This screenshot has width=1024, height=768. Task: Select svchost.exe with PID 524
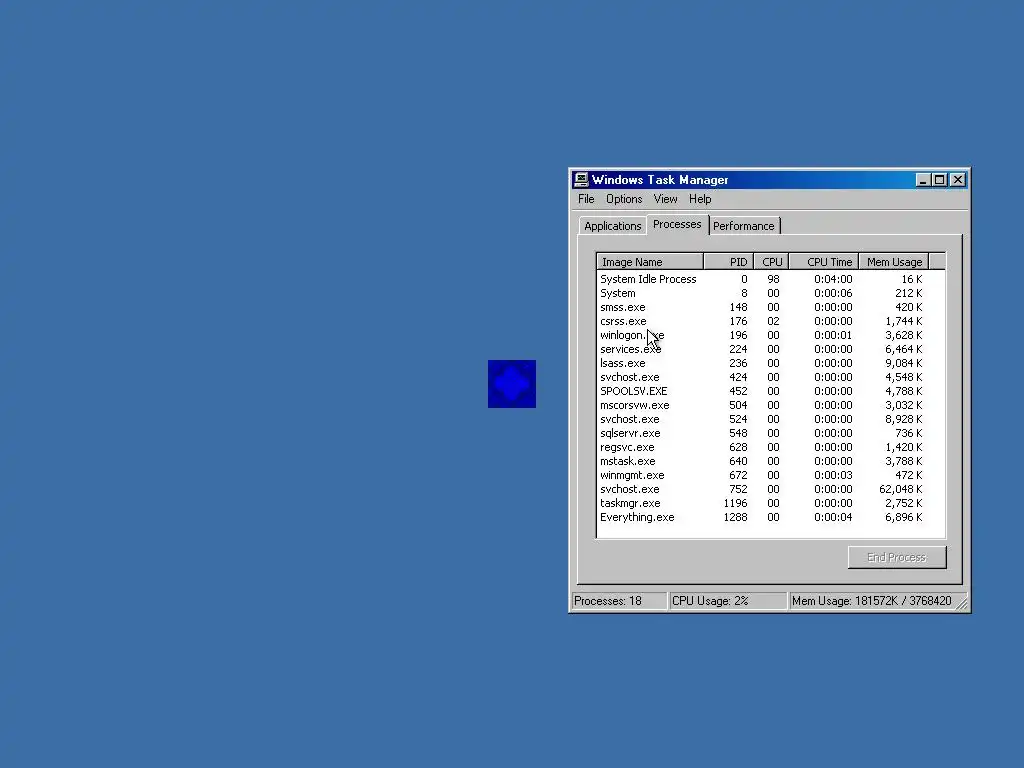771,419
